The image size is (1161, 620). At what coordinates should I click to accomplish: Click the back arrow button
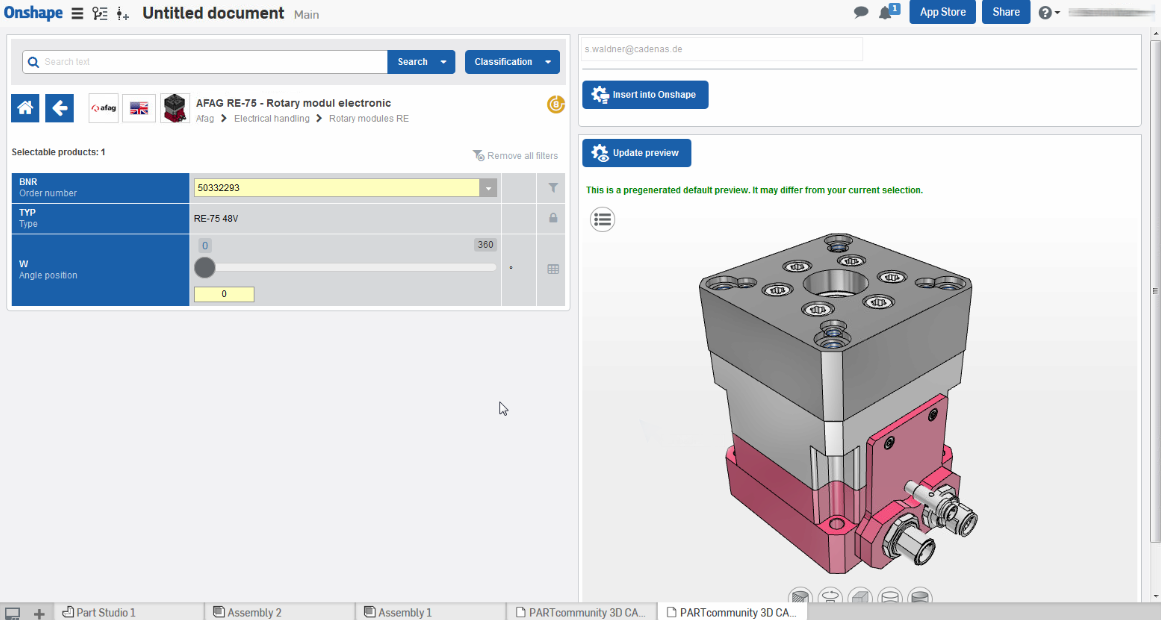[60, 108]
